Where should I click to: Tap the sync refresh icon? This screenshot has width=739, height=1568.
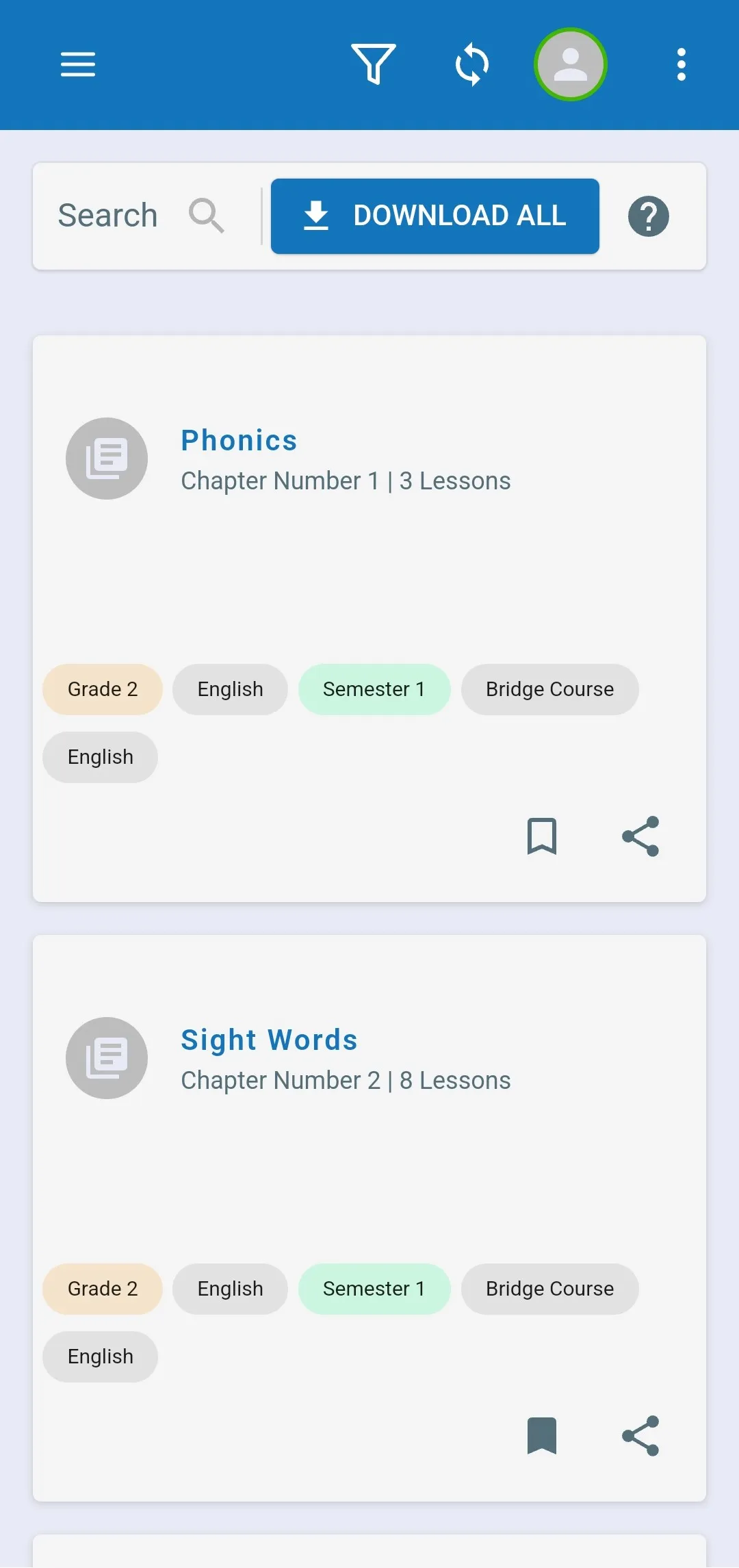(x=472, y=64)
